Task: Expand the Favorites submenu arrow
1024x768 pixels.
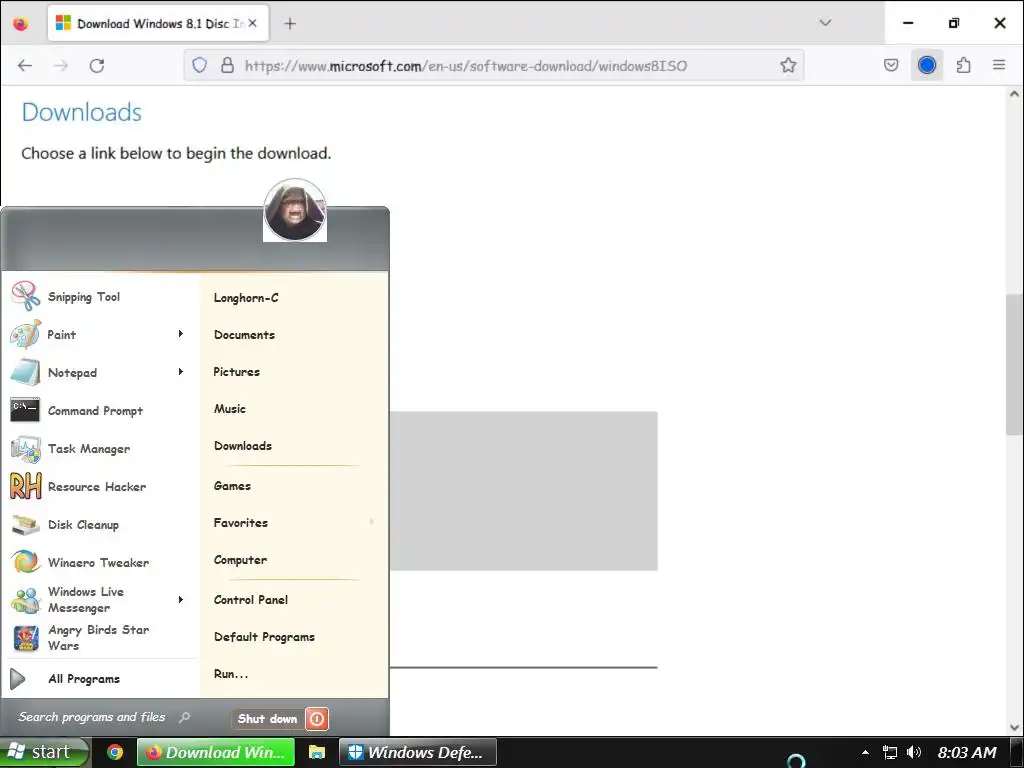Action: pyautogui.click(x=371, y=522)
